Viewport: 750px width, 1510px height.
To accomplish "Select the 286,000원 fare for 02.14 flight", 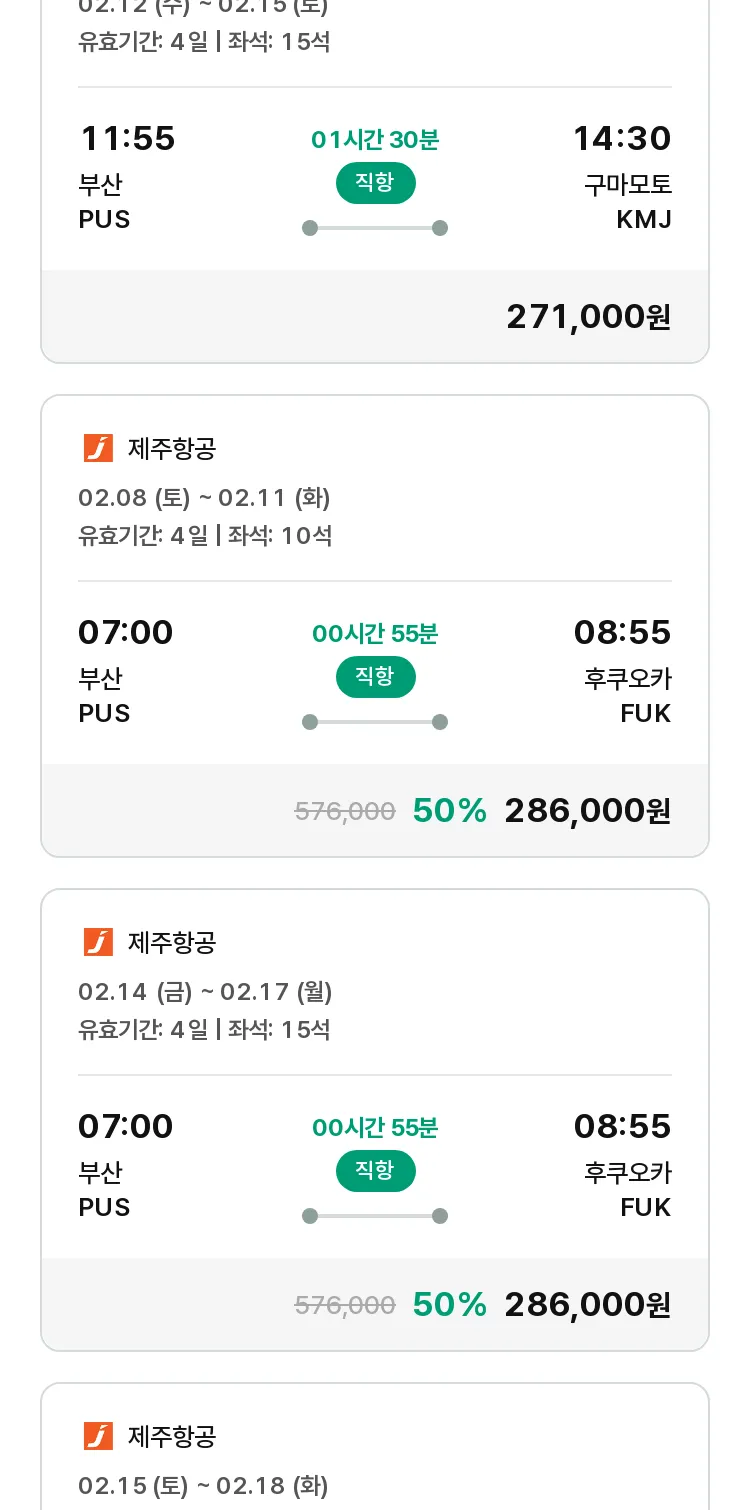I will click(587, 1305).
